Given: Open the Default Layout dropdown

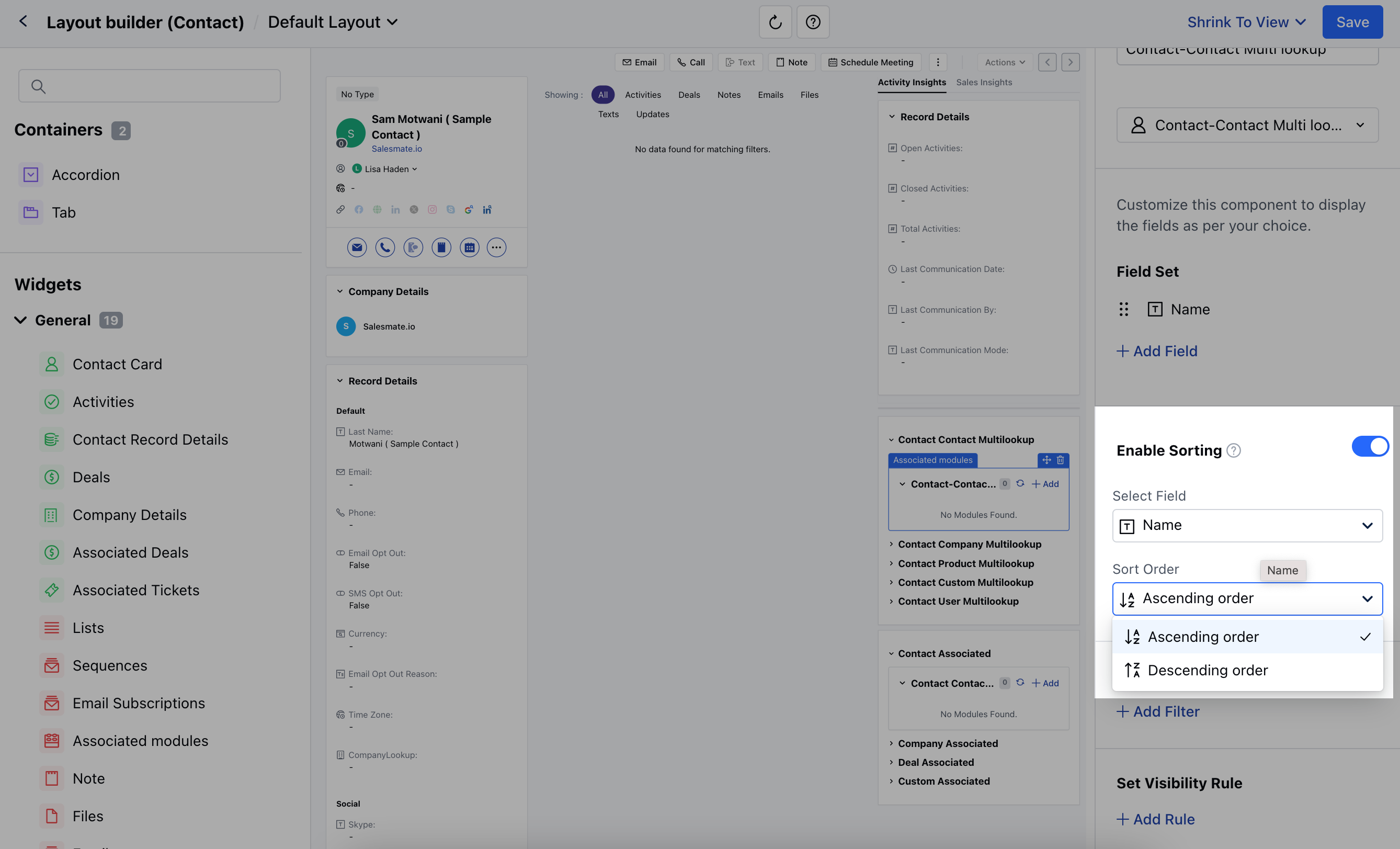Looking at the screenshot, I should [x=333, y=22].
